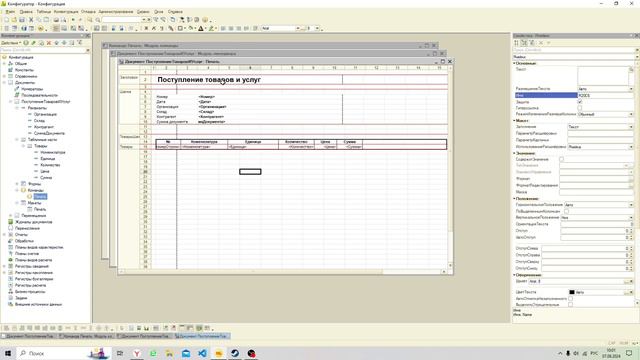Click the red delete X in the configuration tree toolbar

[x=49, y=43]
